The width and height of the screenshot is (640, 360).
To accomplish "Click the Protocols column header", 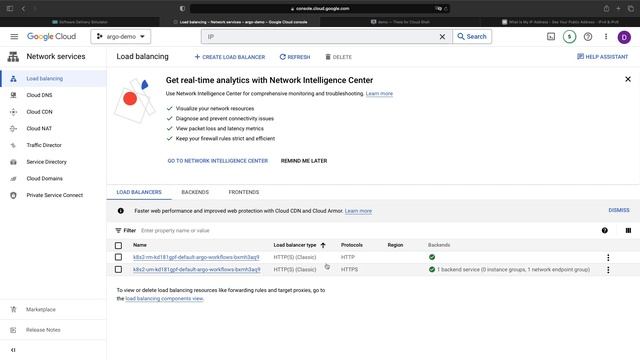I will (352, 245).
